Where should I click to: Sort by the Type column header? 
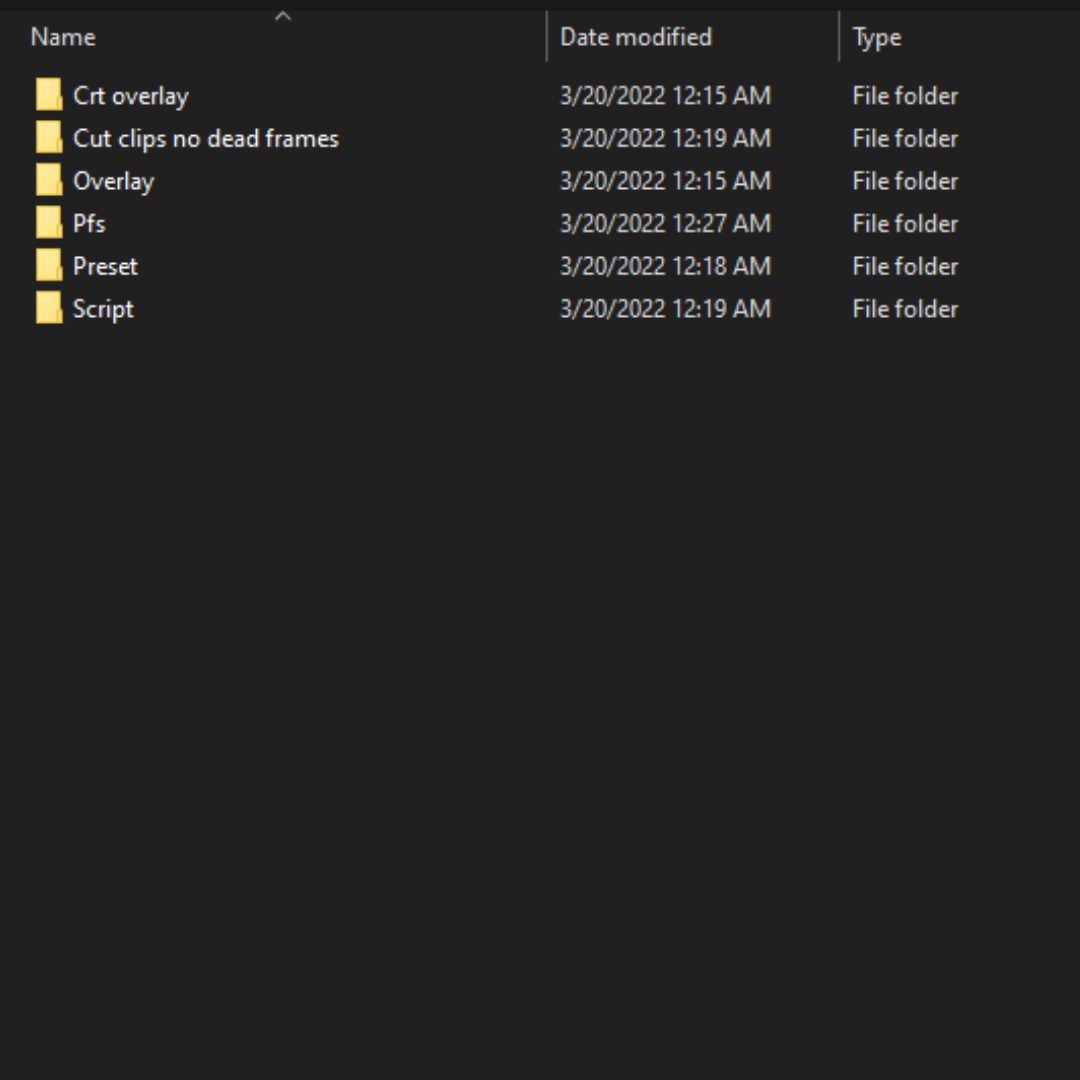pos(877,38)
